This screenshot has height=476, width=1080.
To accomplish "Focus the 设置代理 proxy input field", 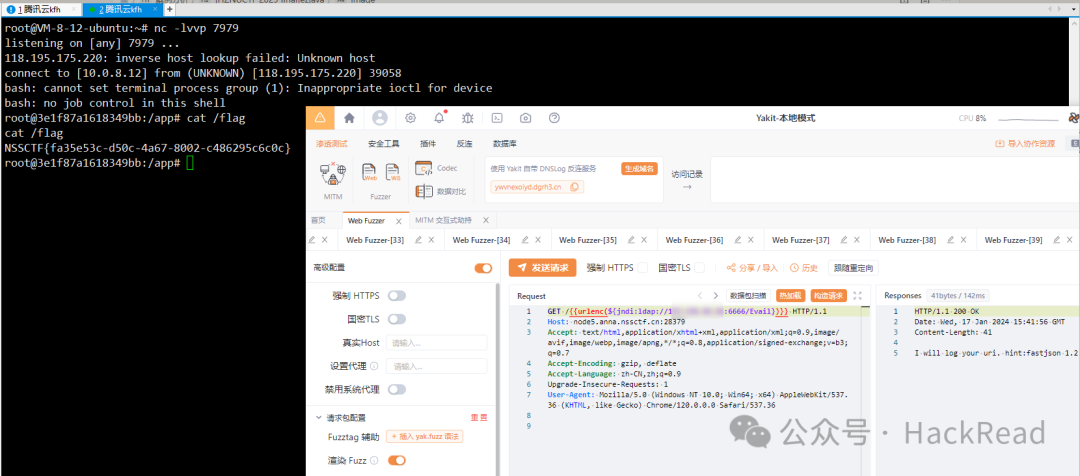I will coord(436,366).
